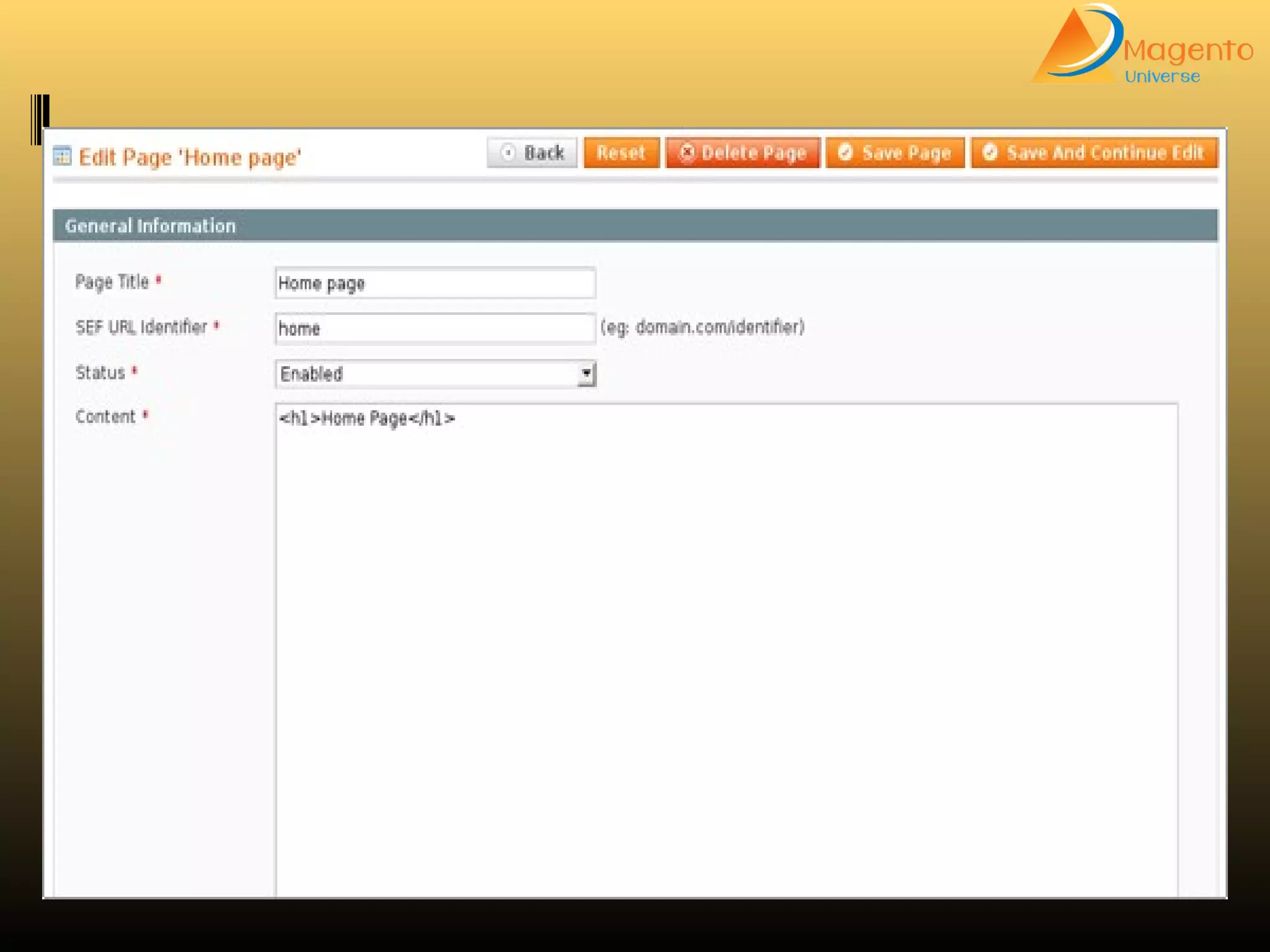Focus the Page Title input field

tap(435, 284)
